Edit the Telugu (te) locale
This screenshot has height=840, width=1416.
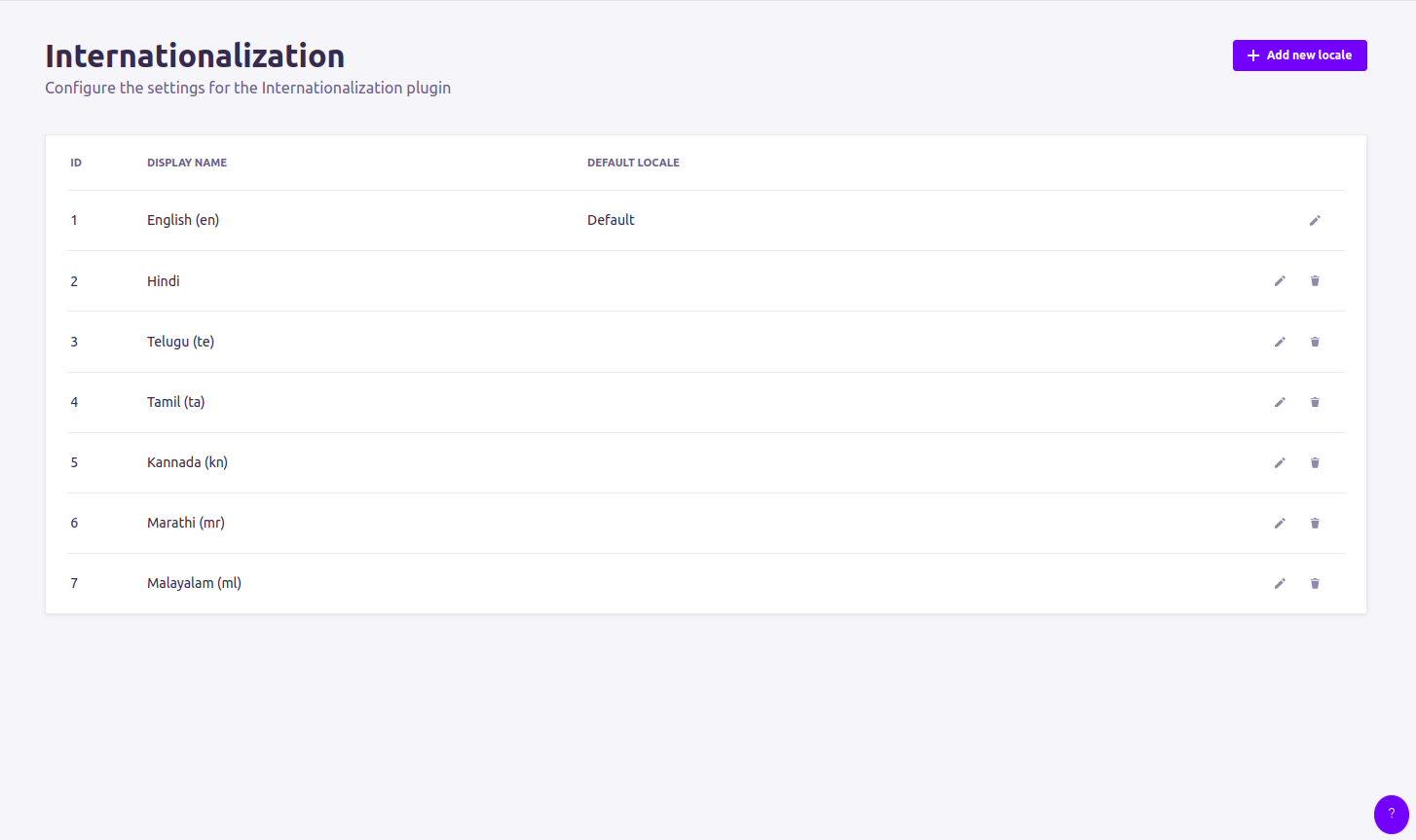tap(1280, 342)
